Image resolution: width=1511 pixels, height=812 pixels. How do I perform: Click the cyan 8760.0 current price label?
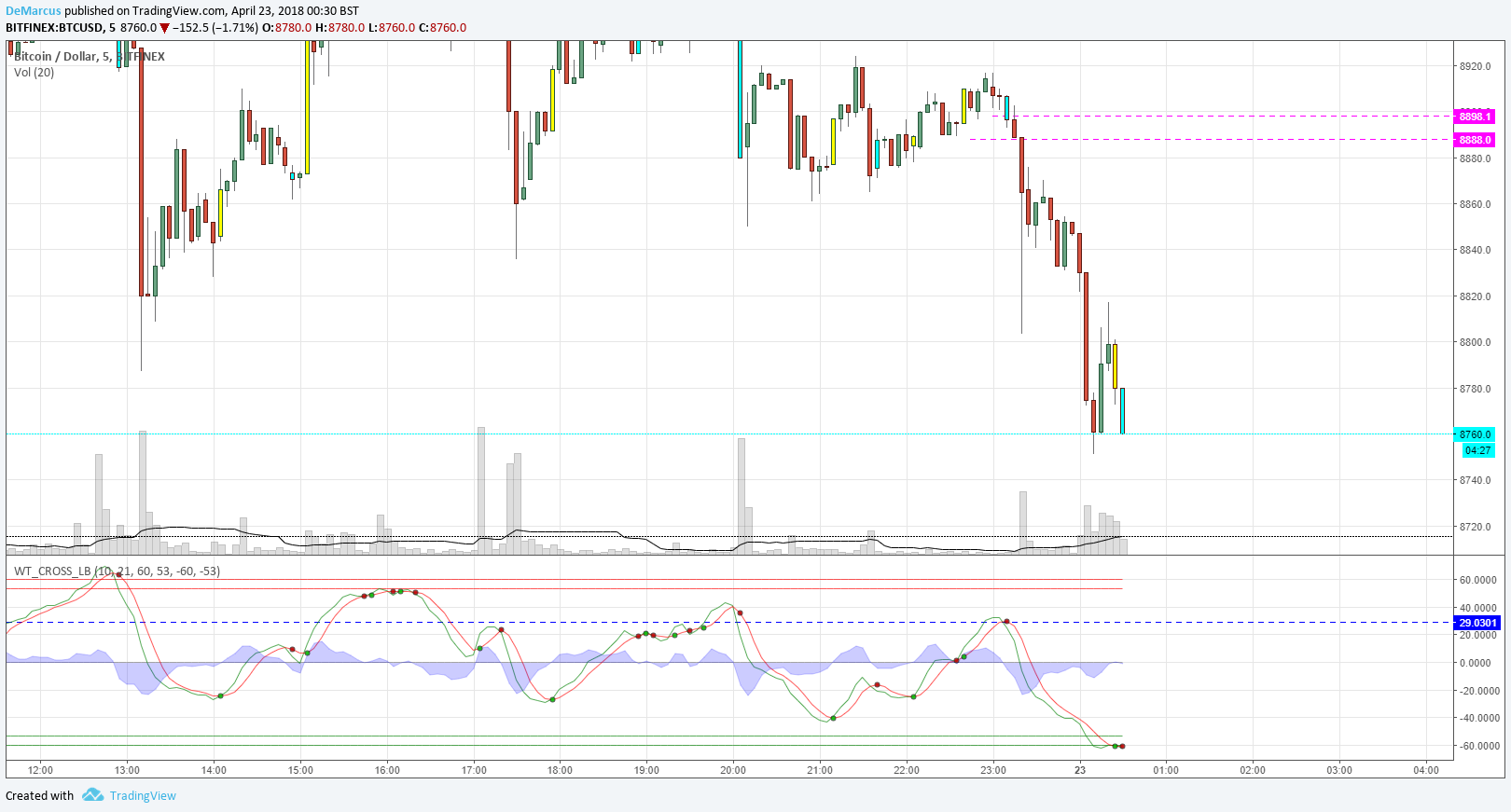pyautogui.click(x=1475, y=434)
